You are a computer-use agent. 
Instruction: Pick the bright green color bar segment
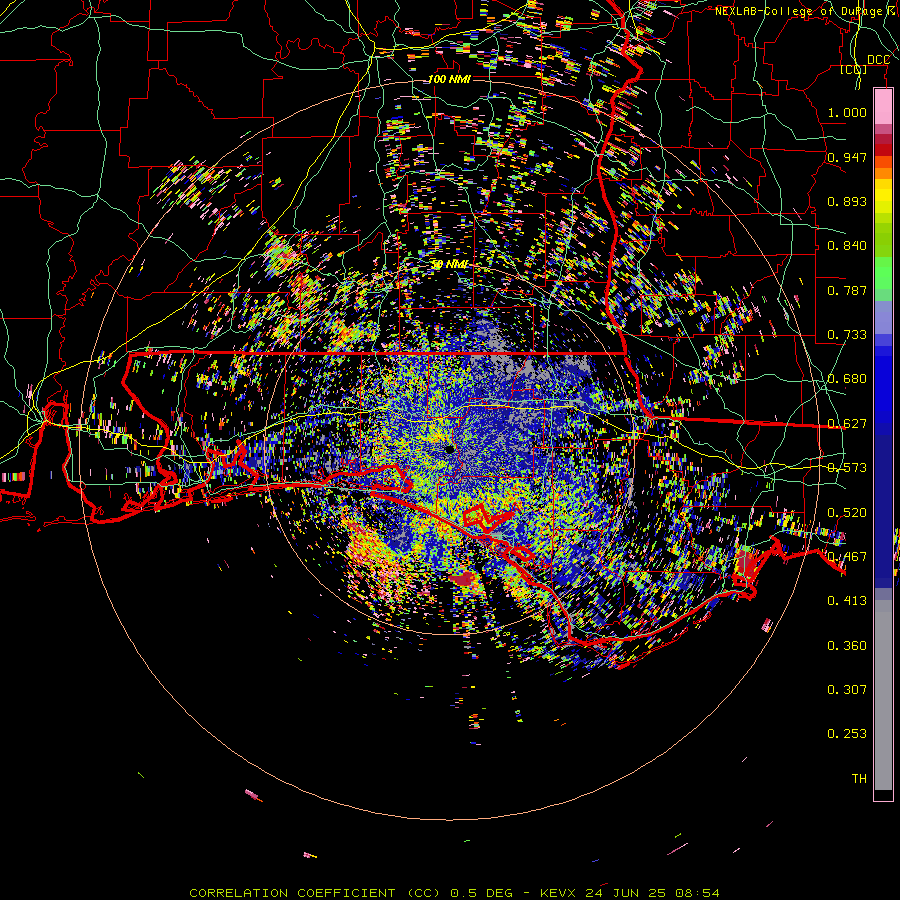[883, 273]
